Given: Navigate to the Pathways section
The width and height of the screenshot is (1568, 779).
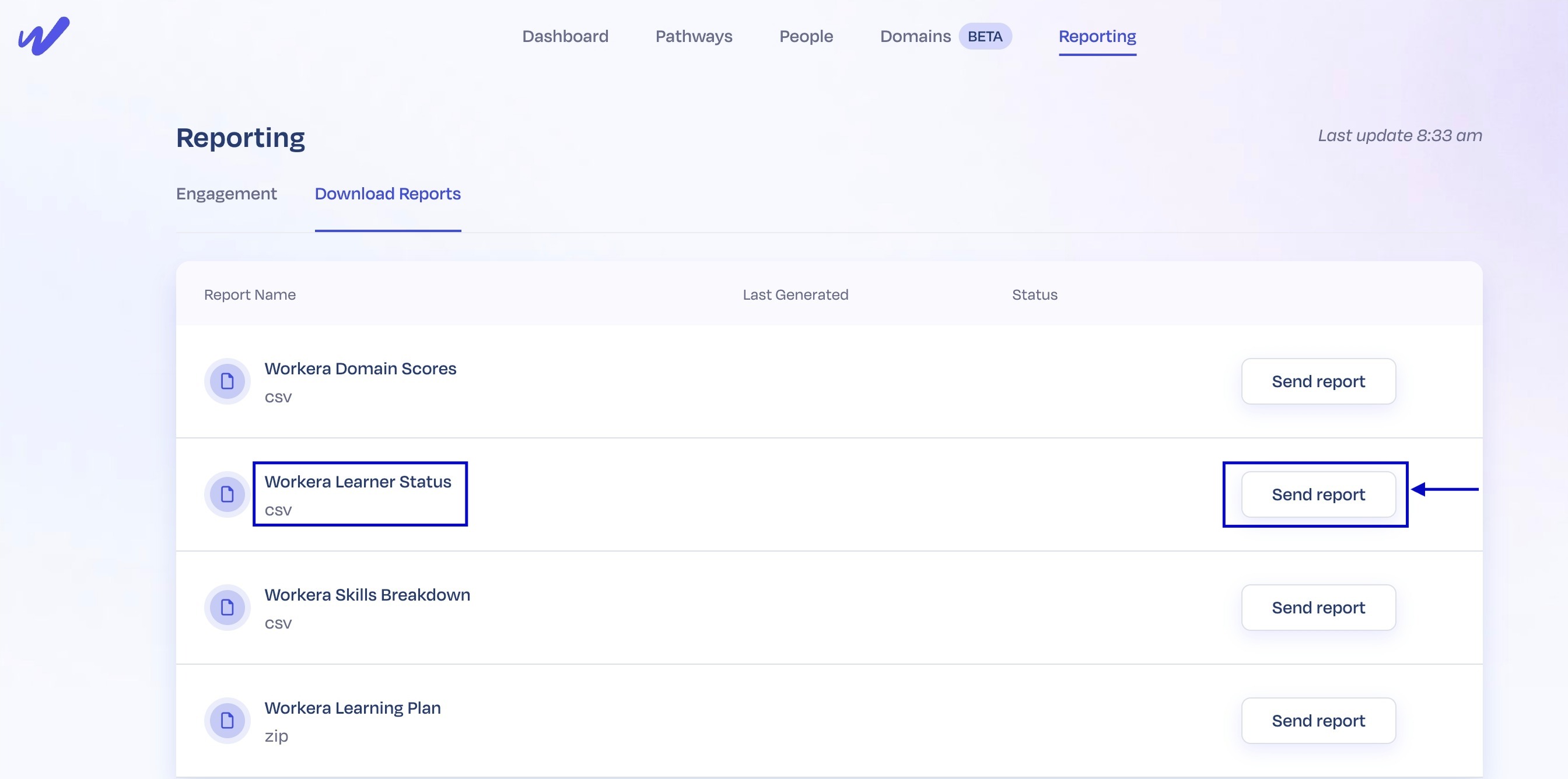Looking at the screenshot, I should (694, 37).
